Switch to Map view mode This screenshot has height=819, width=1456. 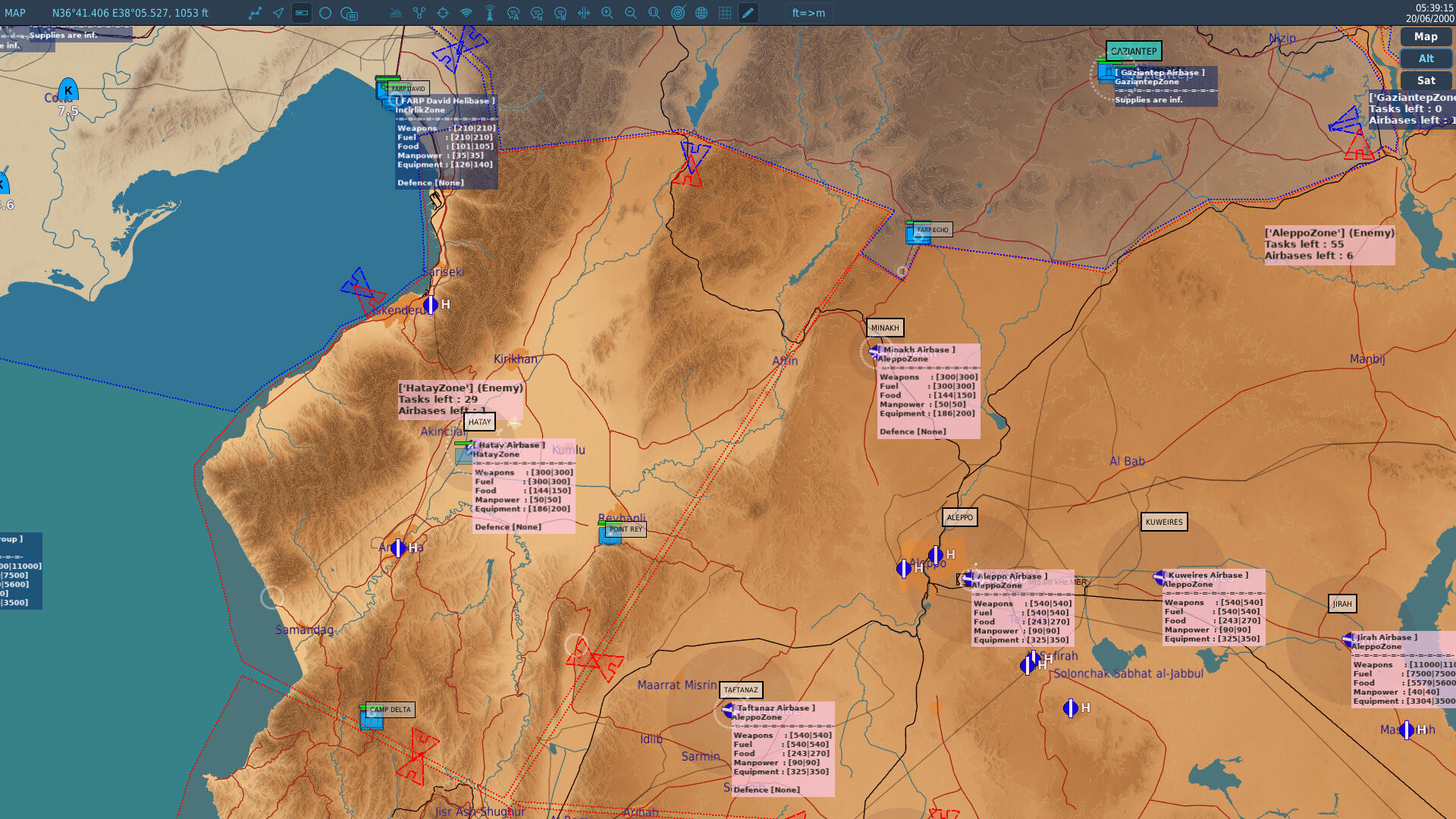(x=1425, y=36)
